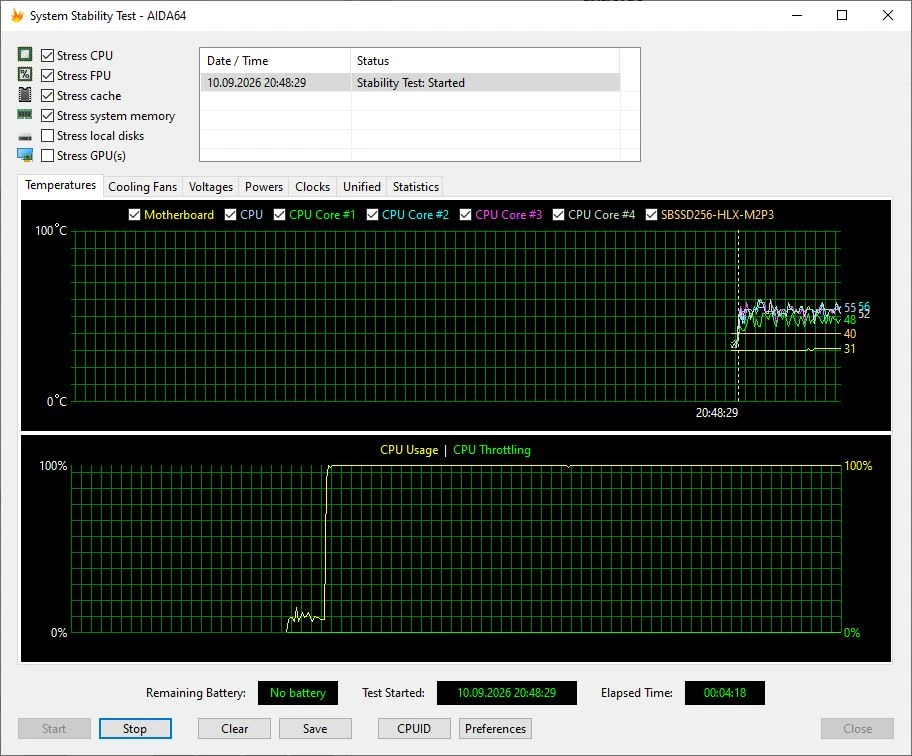Select the Stability Test: Started log row
Viewport: 912px width, 756px height.
coord(411,83)
